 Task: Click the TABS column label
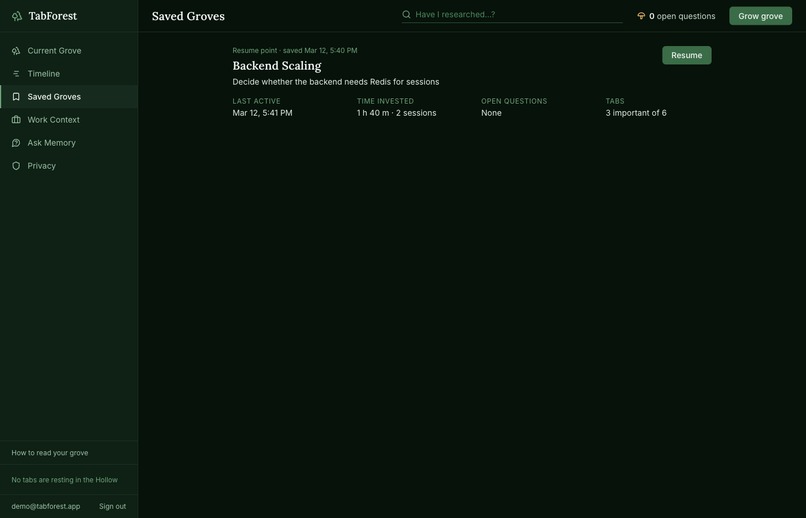(x=615, y=101)
